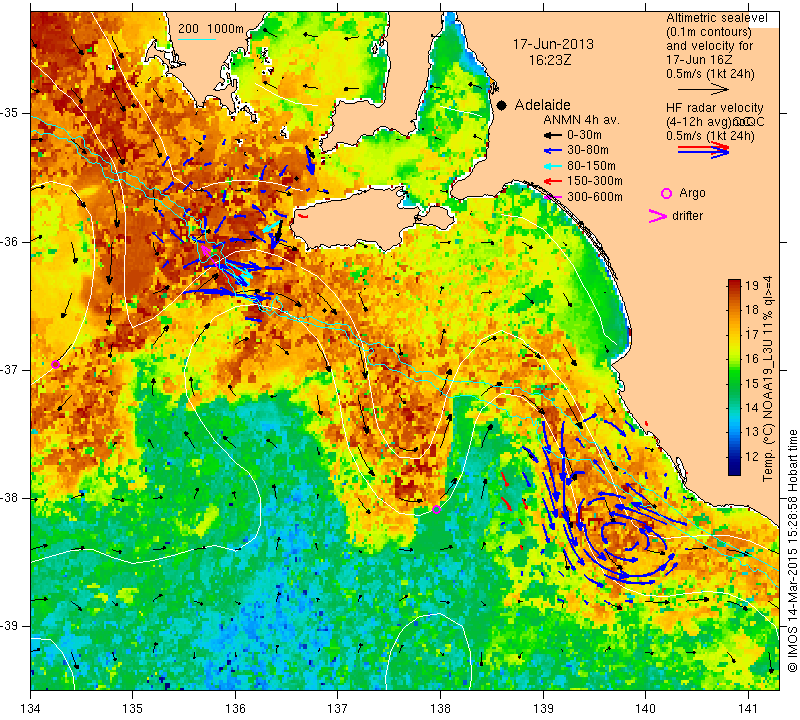Click longitude axis label 138
The image size is (800, 720).
tap(440, 709)
